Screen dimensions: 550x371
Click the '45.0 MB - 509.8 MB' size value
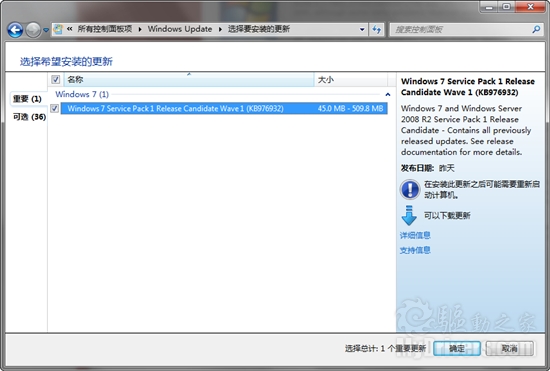click(350, 108)
